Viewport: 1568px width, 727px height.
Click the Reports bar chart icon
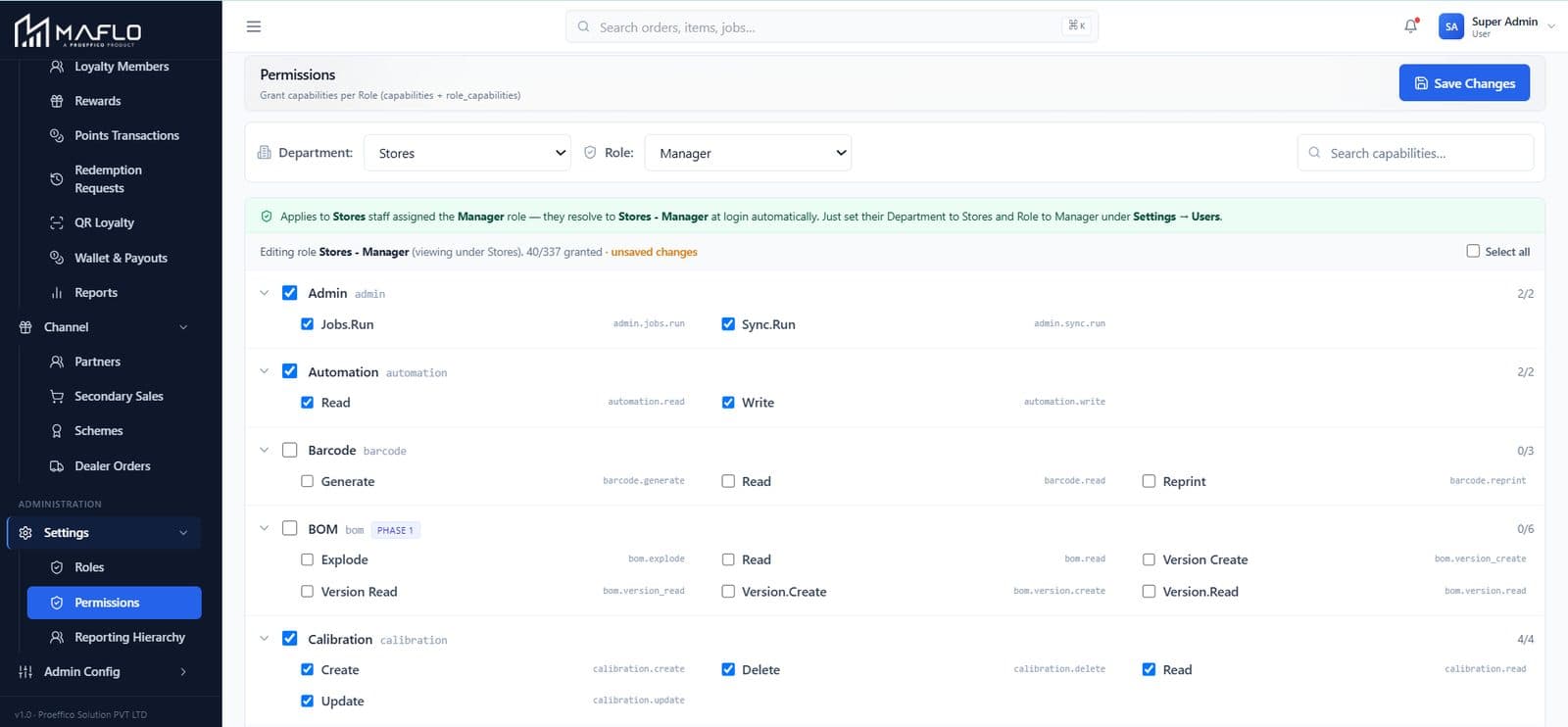click(x=57, y=292)
